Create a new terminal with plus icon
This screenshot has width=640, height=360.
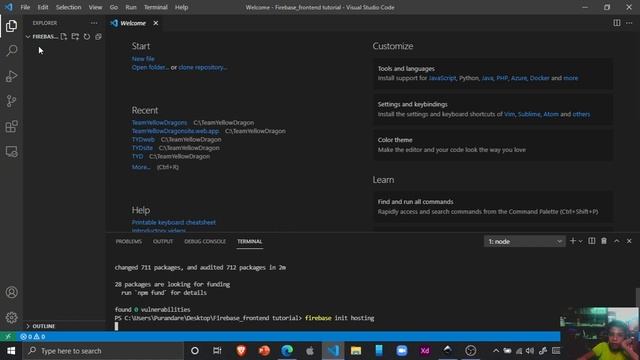click(x=572, y=241)
